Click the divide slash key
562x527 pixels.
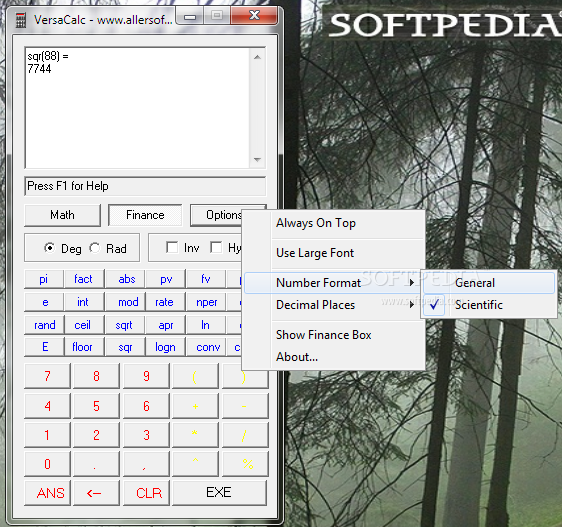[x=245, y=435]
